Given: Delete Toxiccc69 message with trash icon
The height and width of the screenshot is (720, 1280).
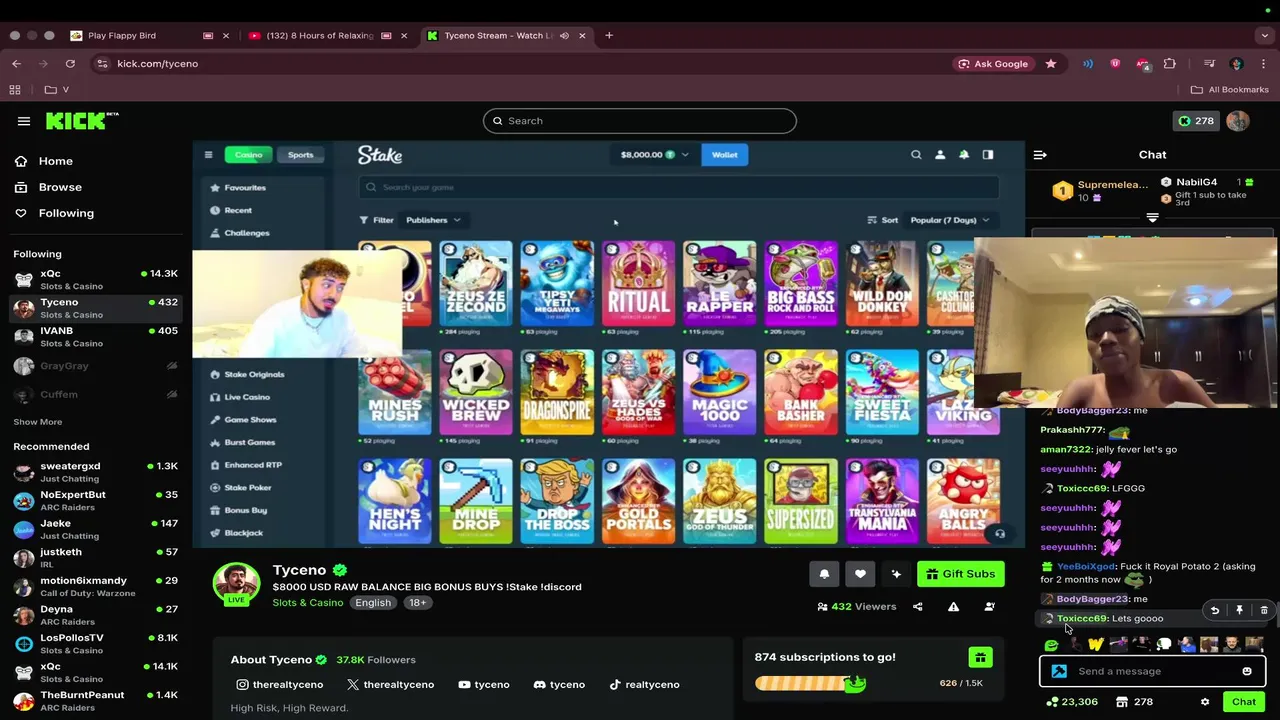Looking at the screenshot, I should (1264, 610).
